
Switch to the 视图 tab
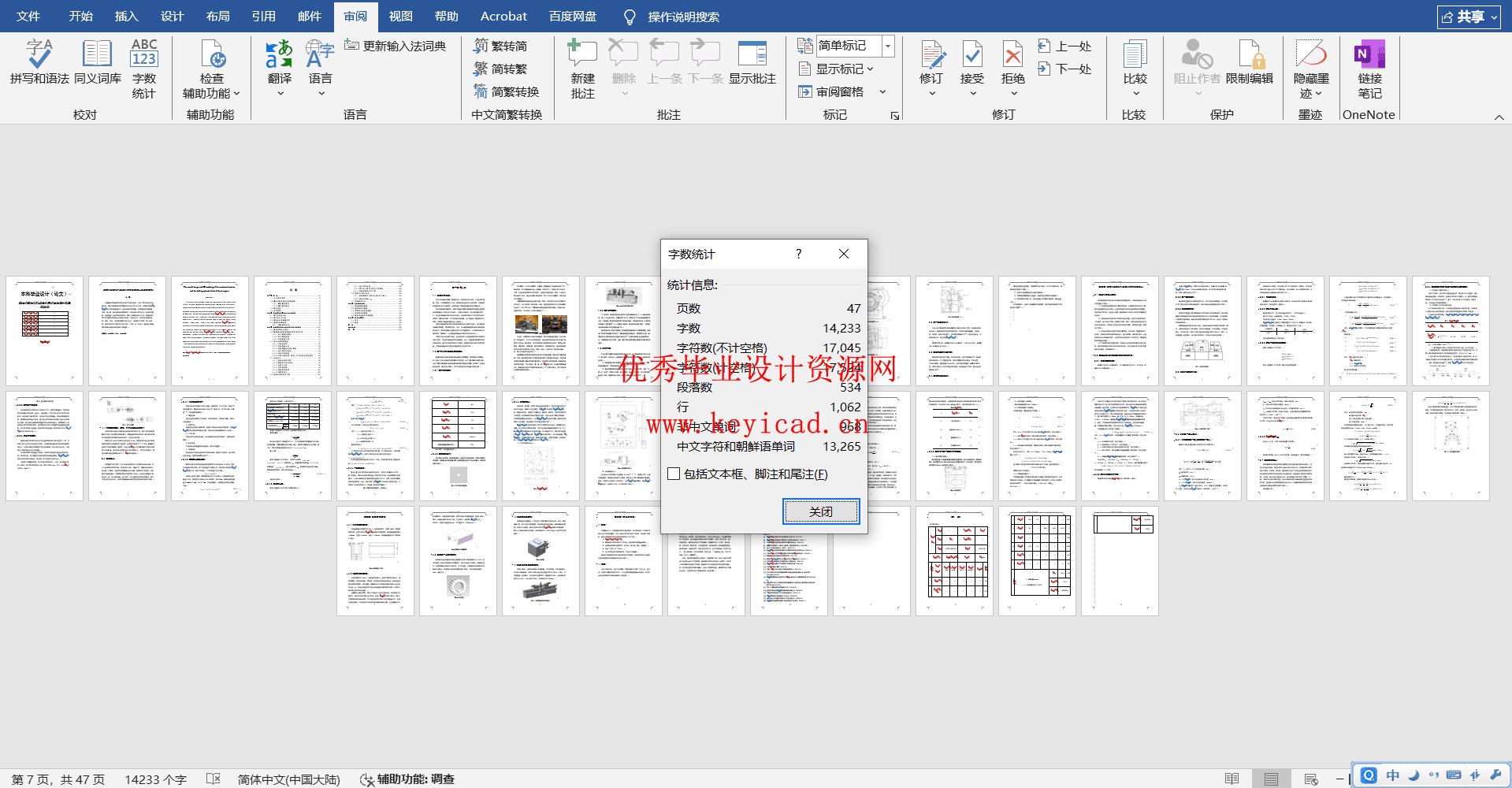(400, 16)
